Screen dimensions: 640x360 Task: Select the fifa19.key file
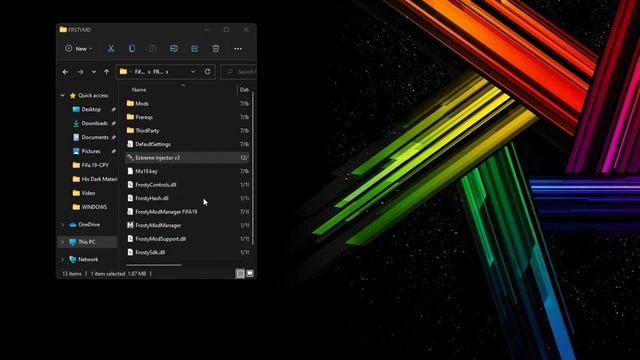147,171
